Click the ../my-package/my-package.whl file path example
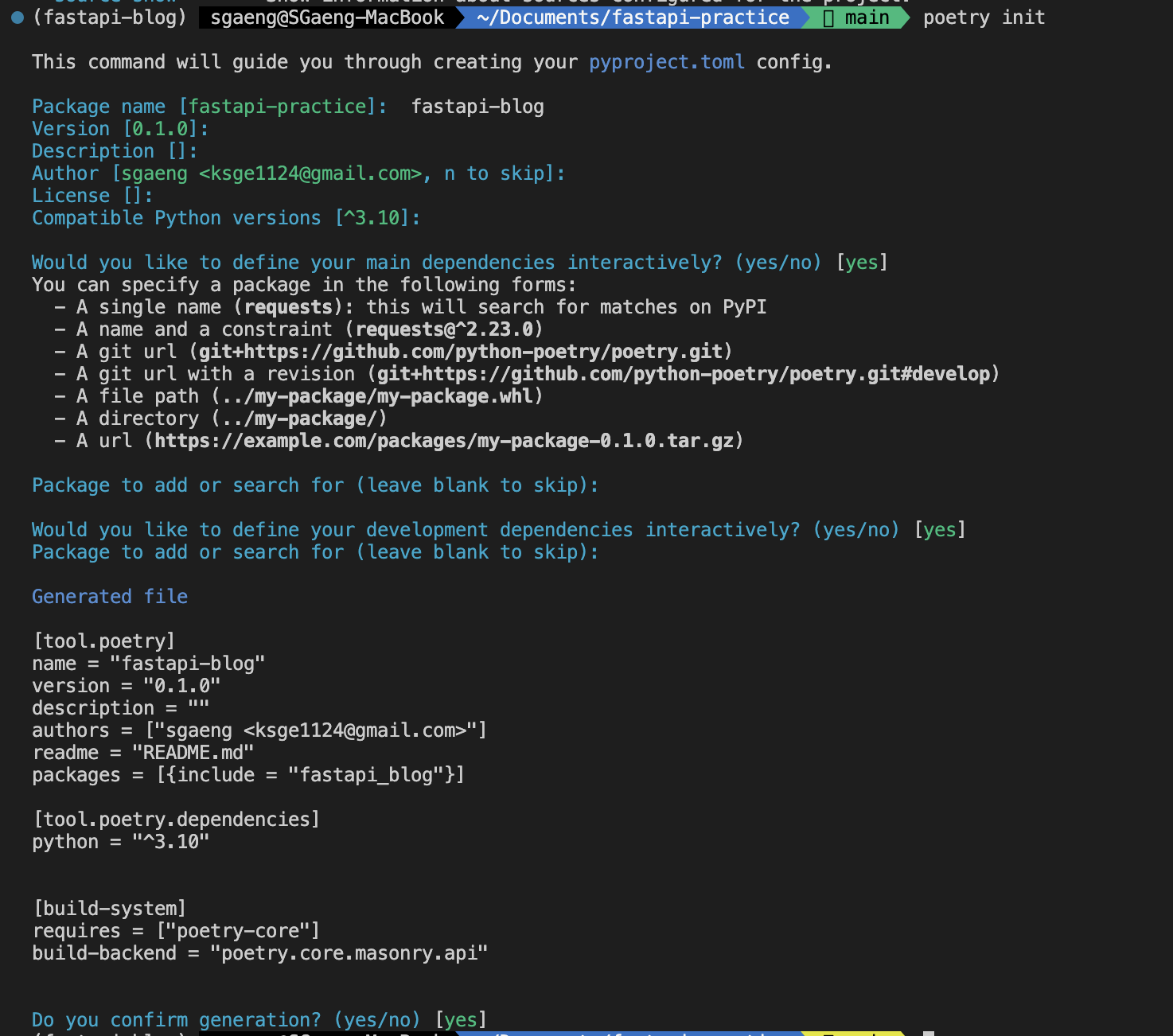This screenshot has width=1173, height=1036. click(377, 396)
